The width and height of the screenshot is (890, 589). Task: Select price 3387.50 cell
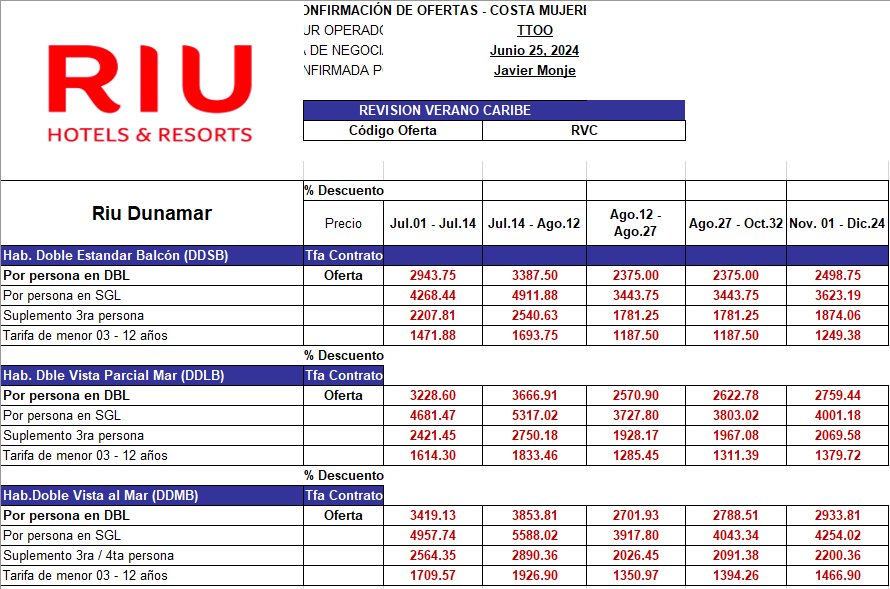(534, 276)
